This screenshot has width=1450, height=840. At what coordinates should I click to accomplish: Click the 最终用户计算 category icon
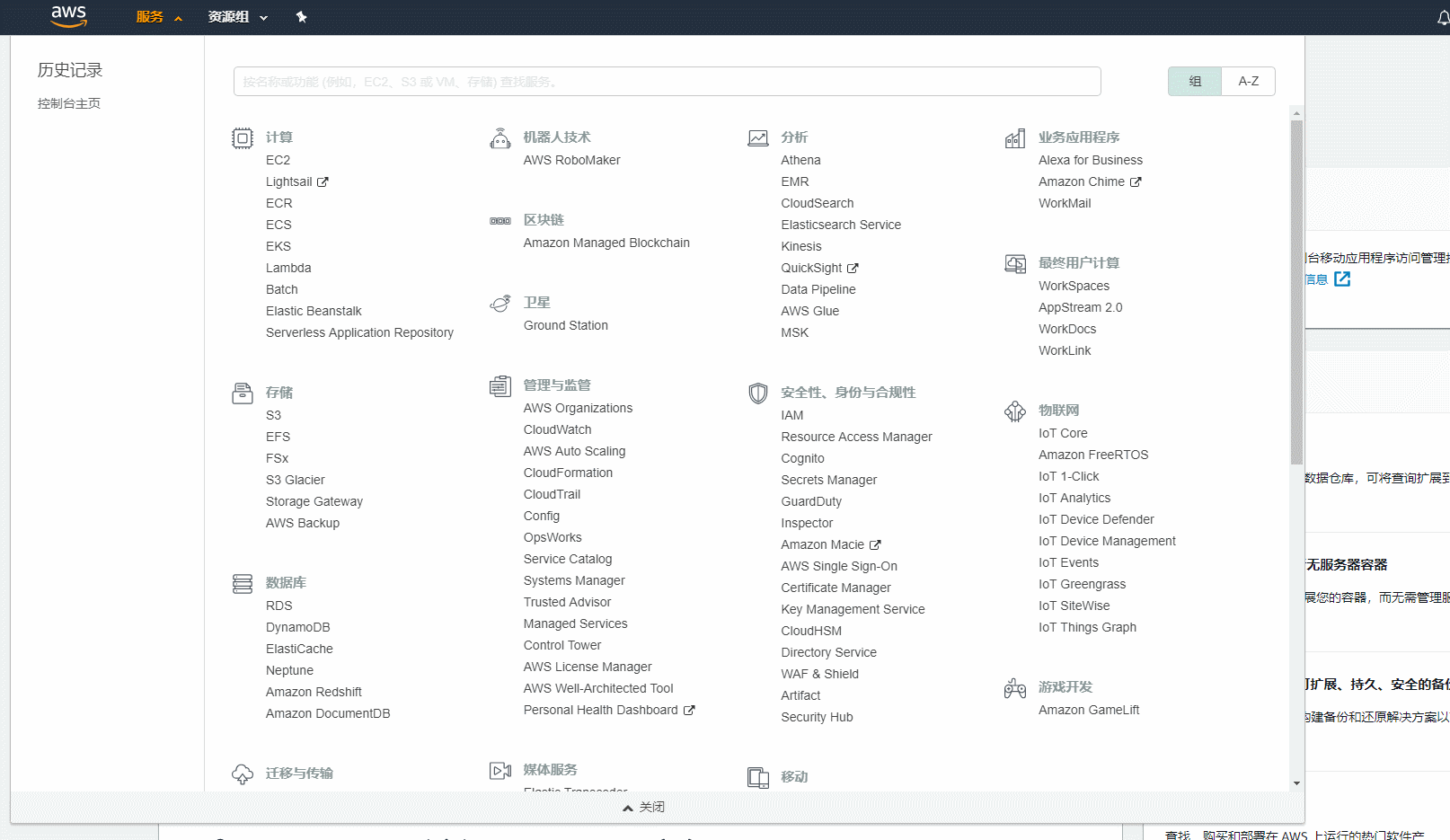pos(1015,264)
